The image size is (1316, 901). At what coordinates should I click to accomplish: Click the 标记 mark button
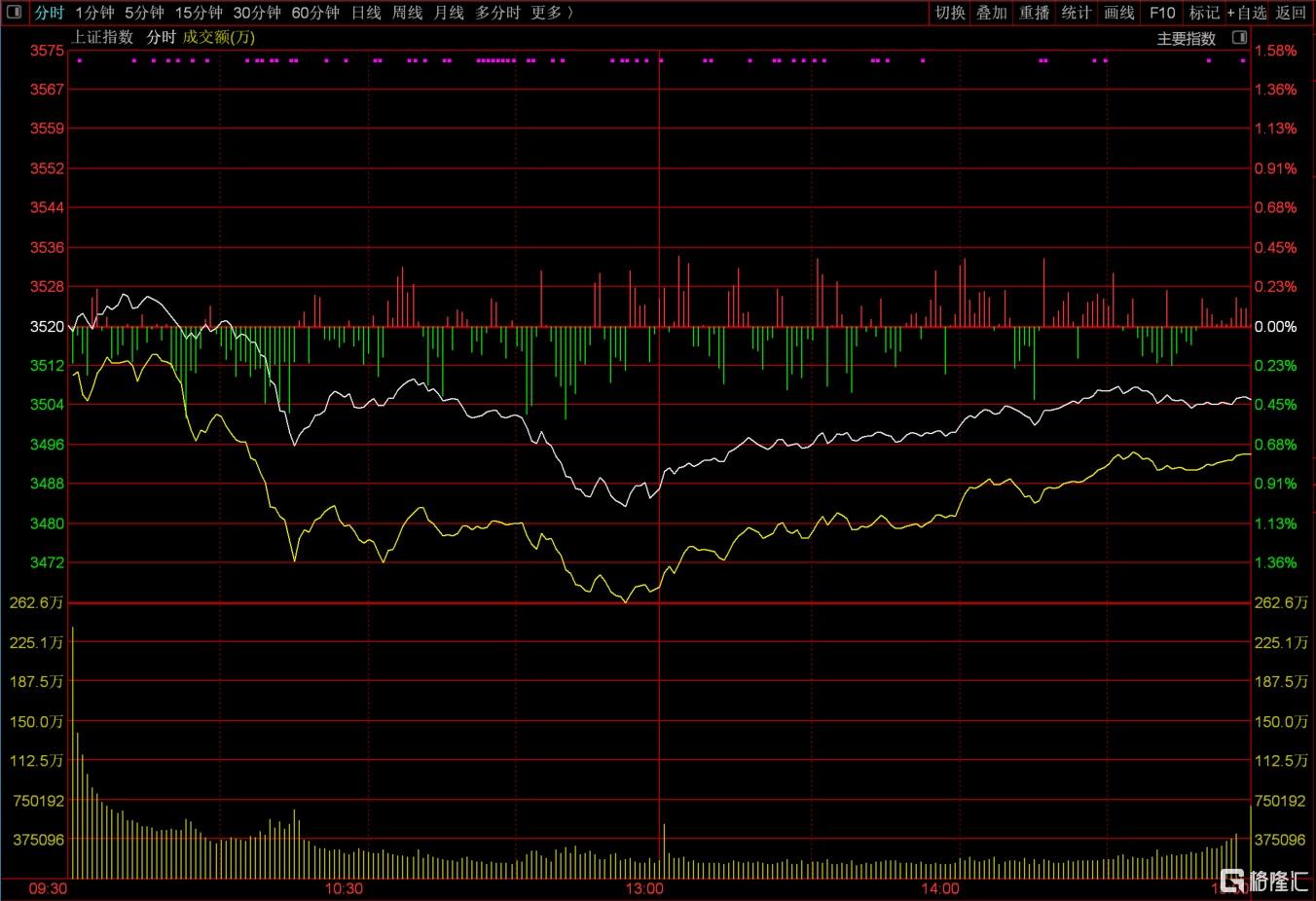[1204, 13]
